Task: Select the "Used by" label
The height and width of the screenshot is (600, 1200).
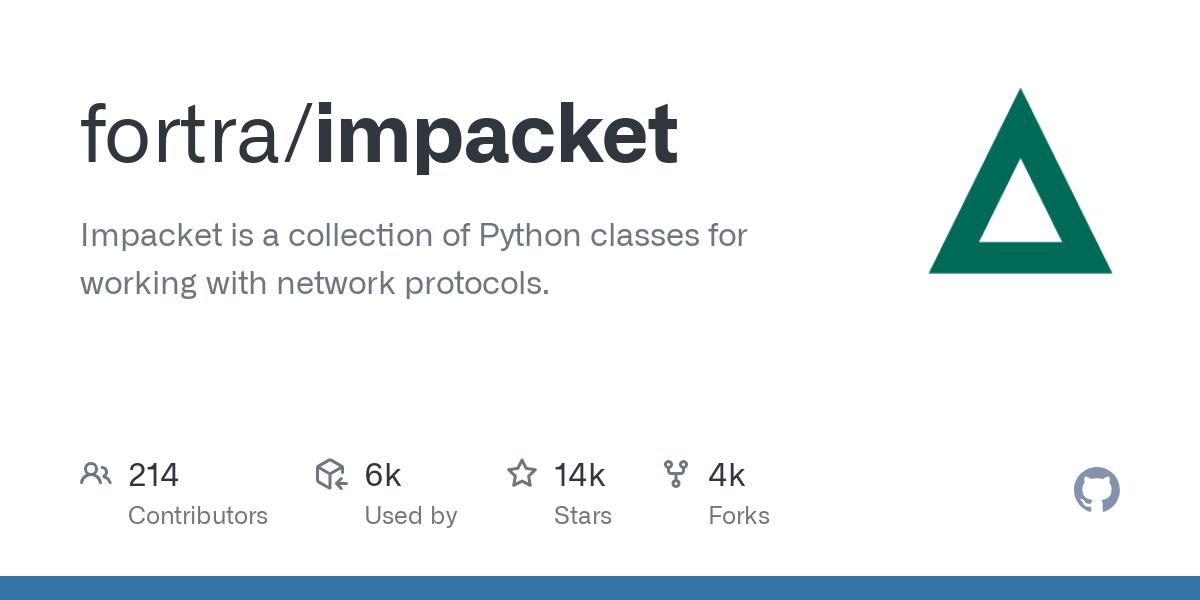Action: [411, 516]
